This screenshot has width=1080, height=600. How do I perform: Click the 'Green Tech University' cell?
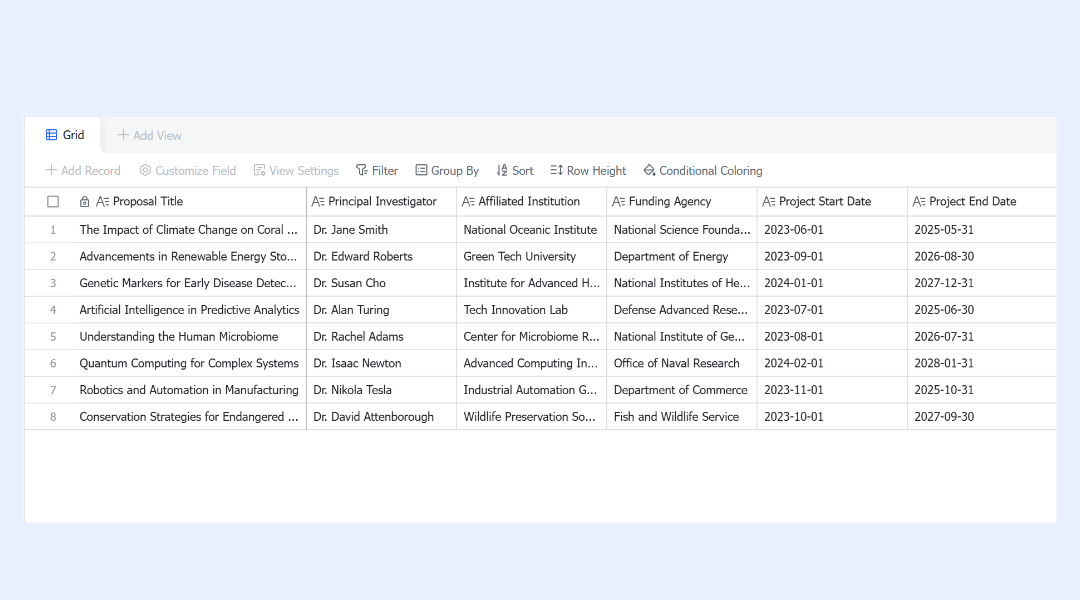532,256
